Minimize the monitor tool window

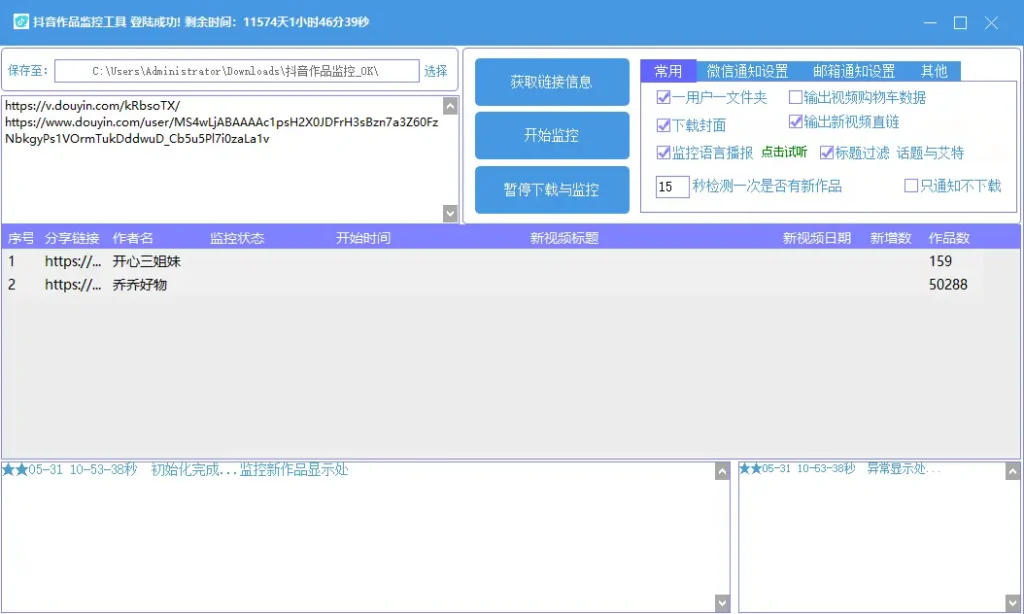coord(930,23)
